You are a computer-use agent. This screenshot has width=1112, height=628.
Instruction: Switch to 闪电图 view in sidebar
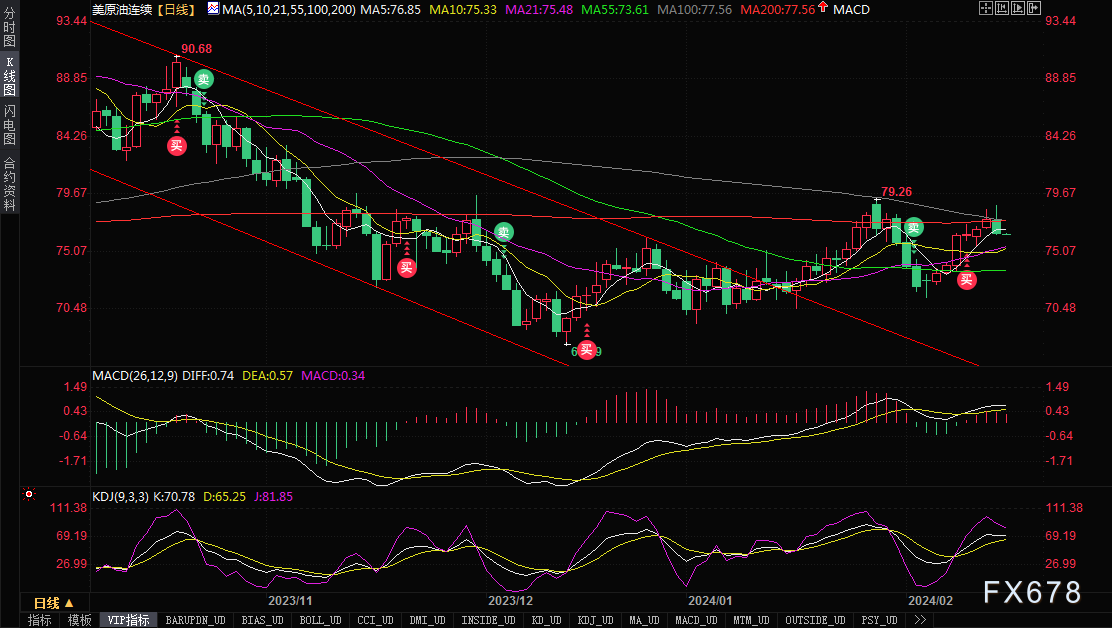pyautogui.click(x=9, y=125)
